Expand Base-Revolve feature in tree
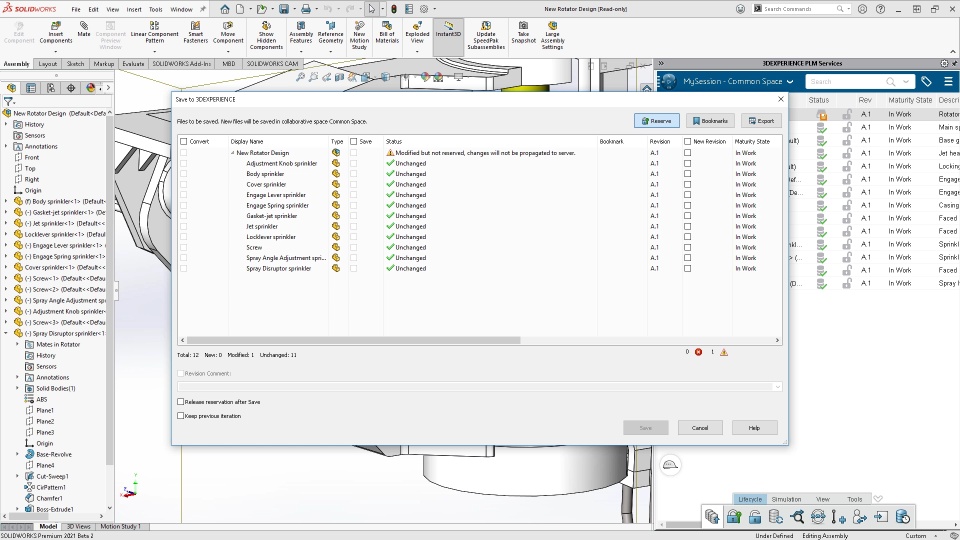 click(x=17, y=454)
